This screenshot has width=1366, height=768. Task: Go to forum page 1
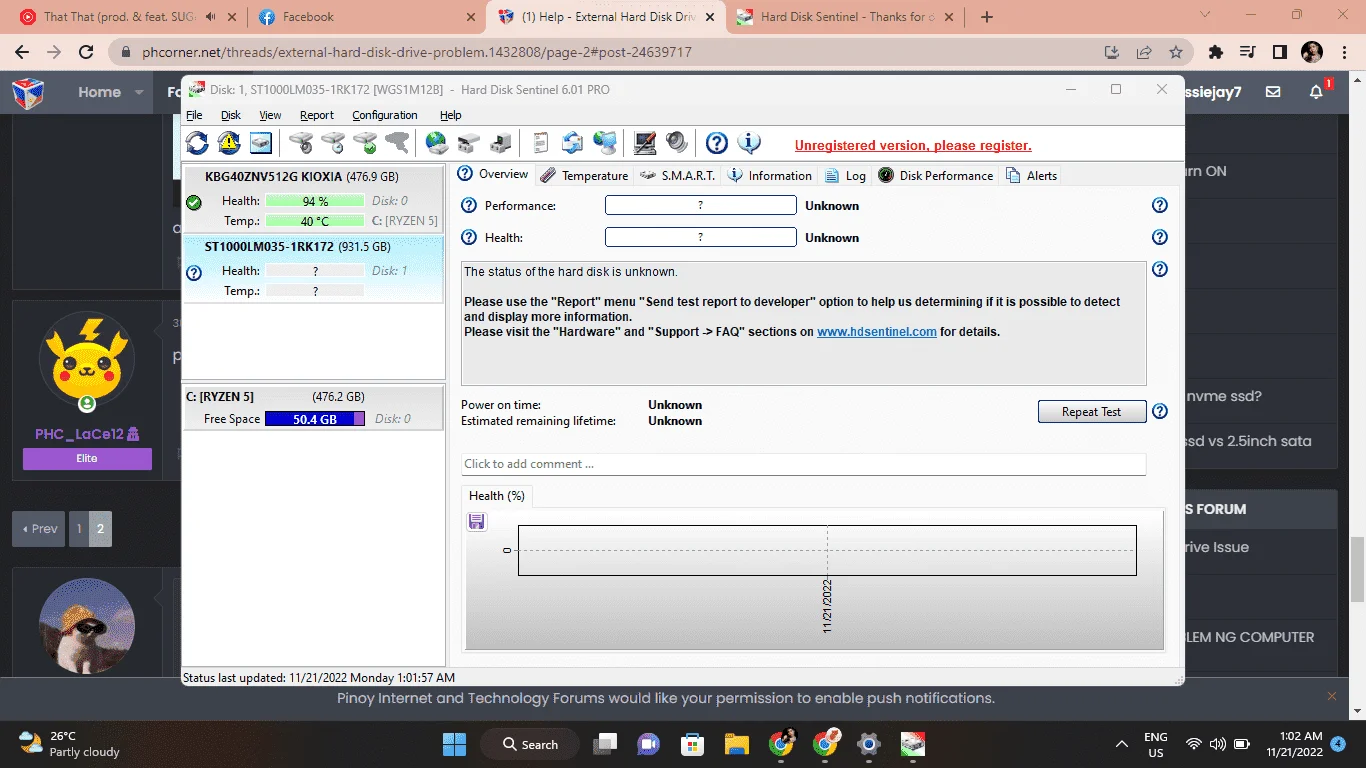coord(79,529)
